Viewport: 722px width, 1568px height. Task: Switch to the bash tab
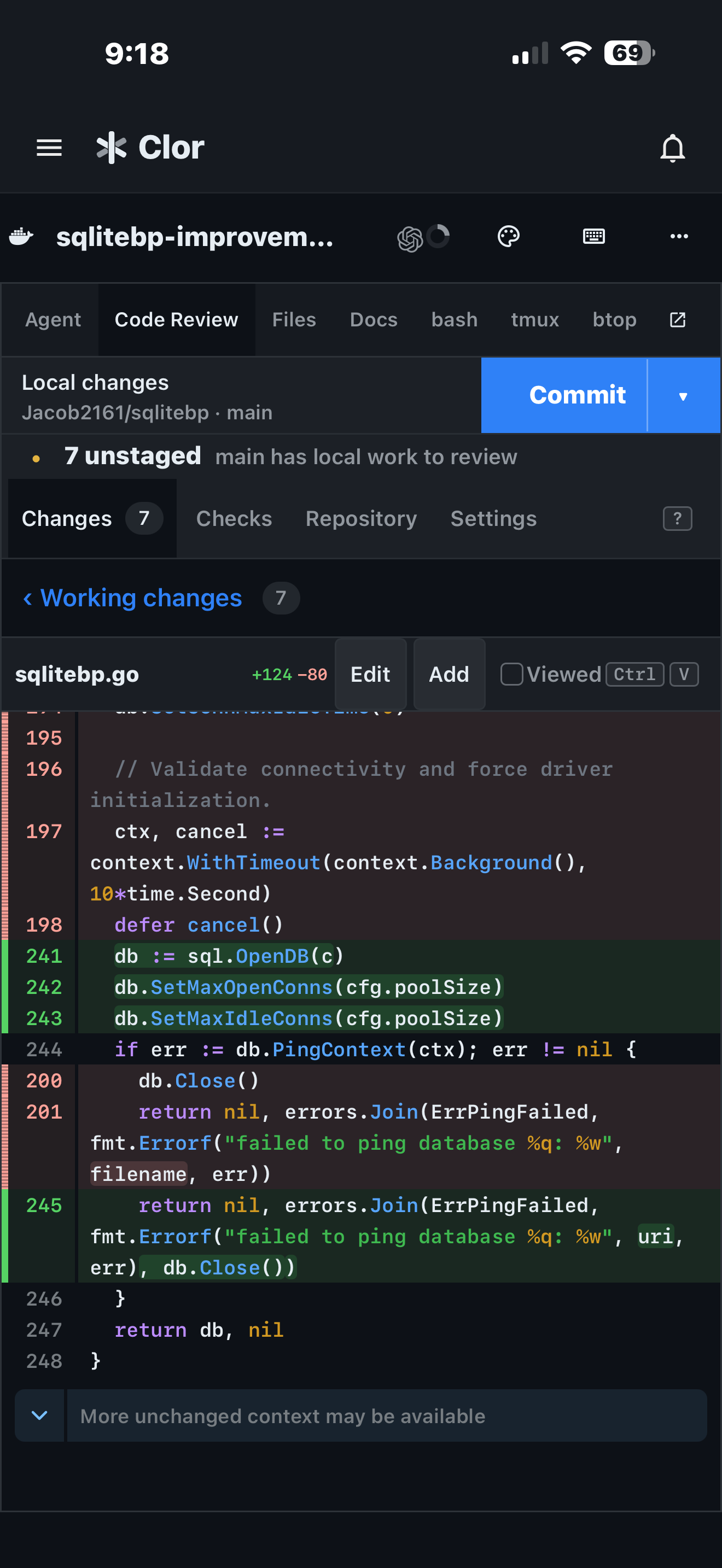coord(454,320)
